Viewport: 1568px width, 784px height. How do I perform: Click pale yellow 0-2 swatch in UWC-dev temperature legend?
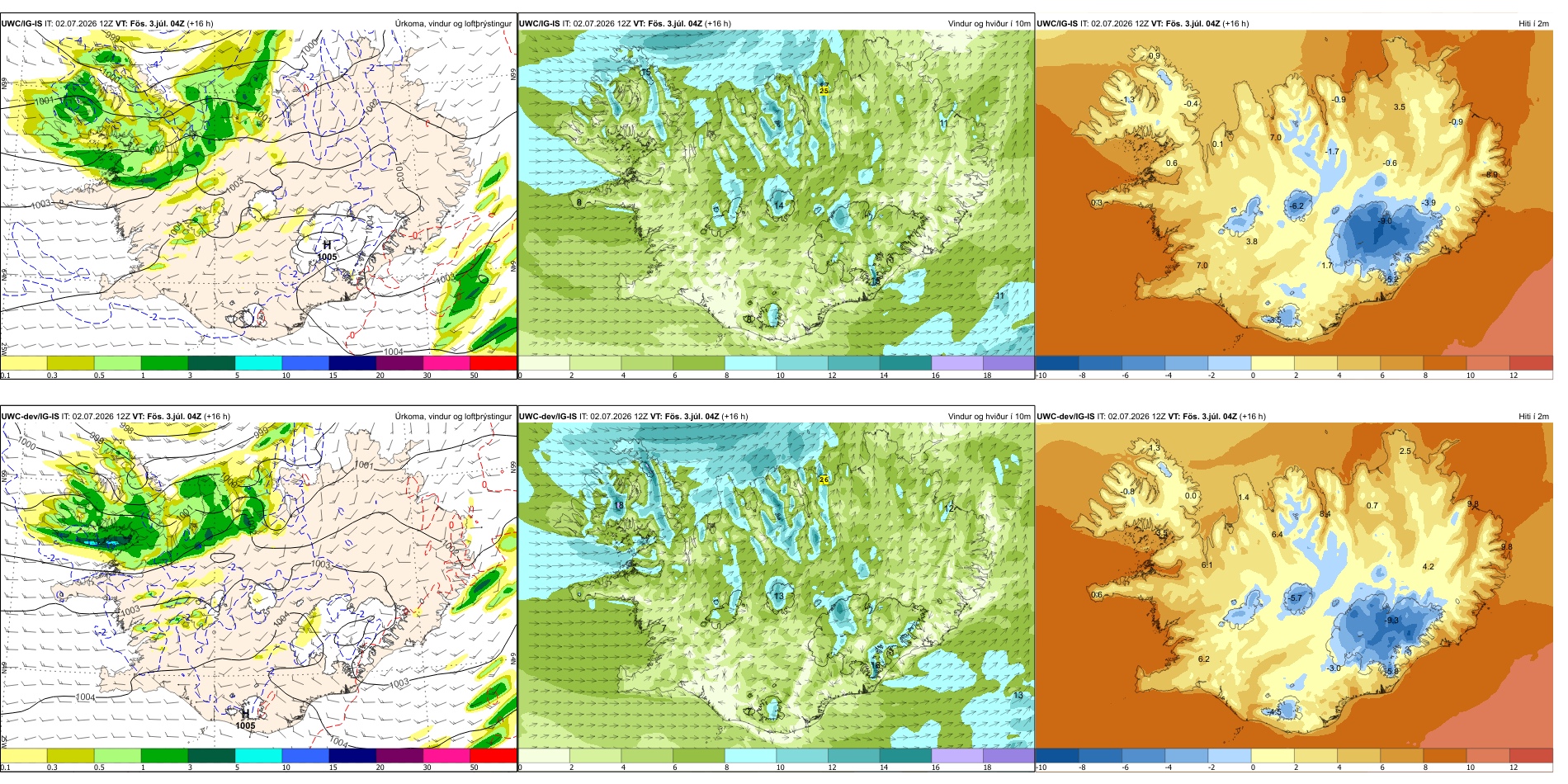click(x=1273, y=755)
